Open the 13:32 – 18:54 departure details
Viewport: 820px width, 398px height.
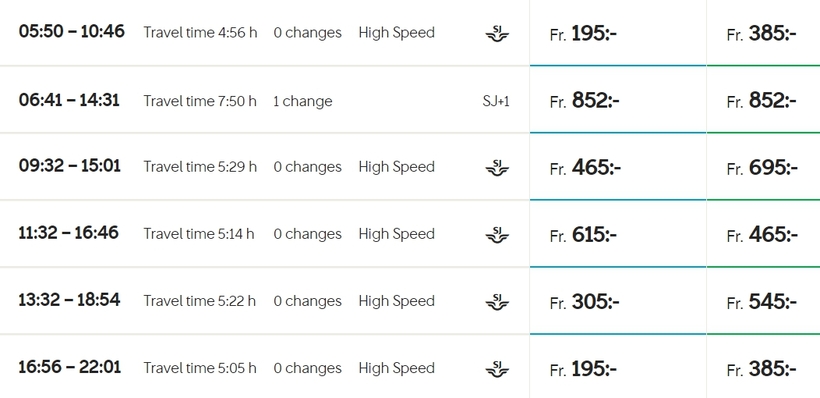265,300
